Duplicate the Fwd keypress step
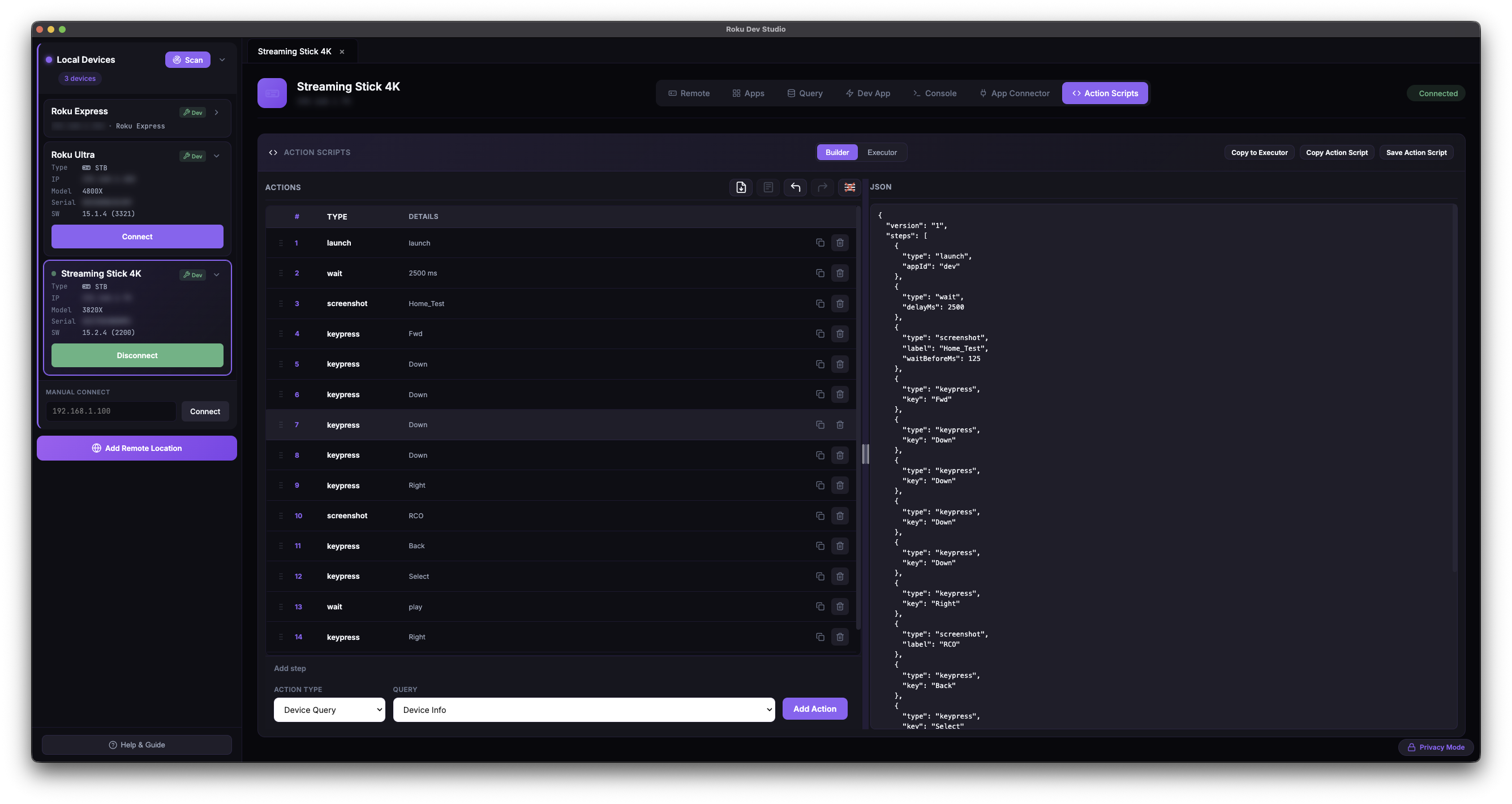This screenshot has width=1512, height=804. click(820, 334)
